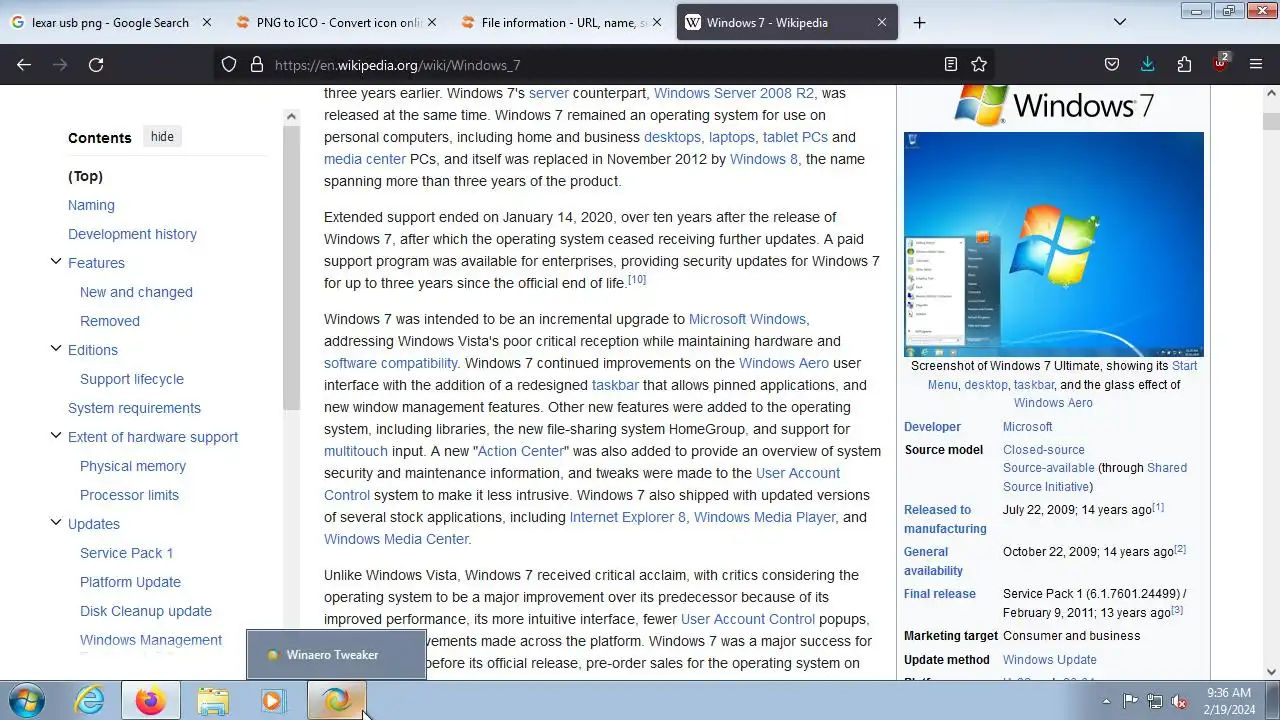Click the Winaero Tweaker taskbar icon
The height and width of the screenshot is (720, 1280).
pos(336,701)
